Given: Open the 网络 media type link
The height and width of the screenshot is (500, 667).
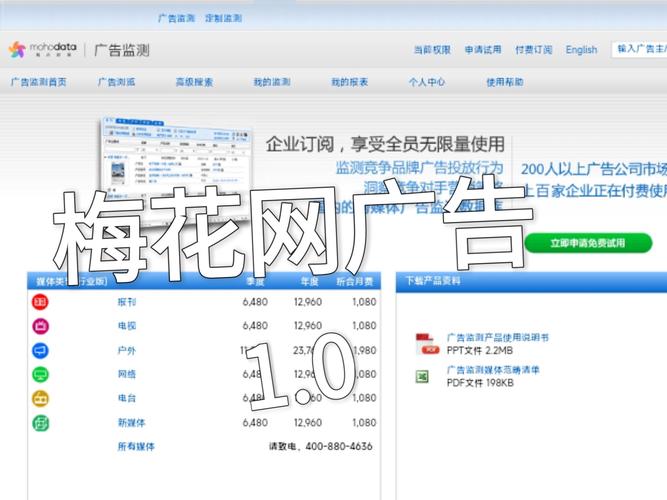Looking at the screenshot, I should click(x=127, y=374).
